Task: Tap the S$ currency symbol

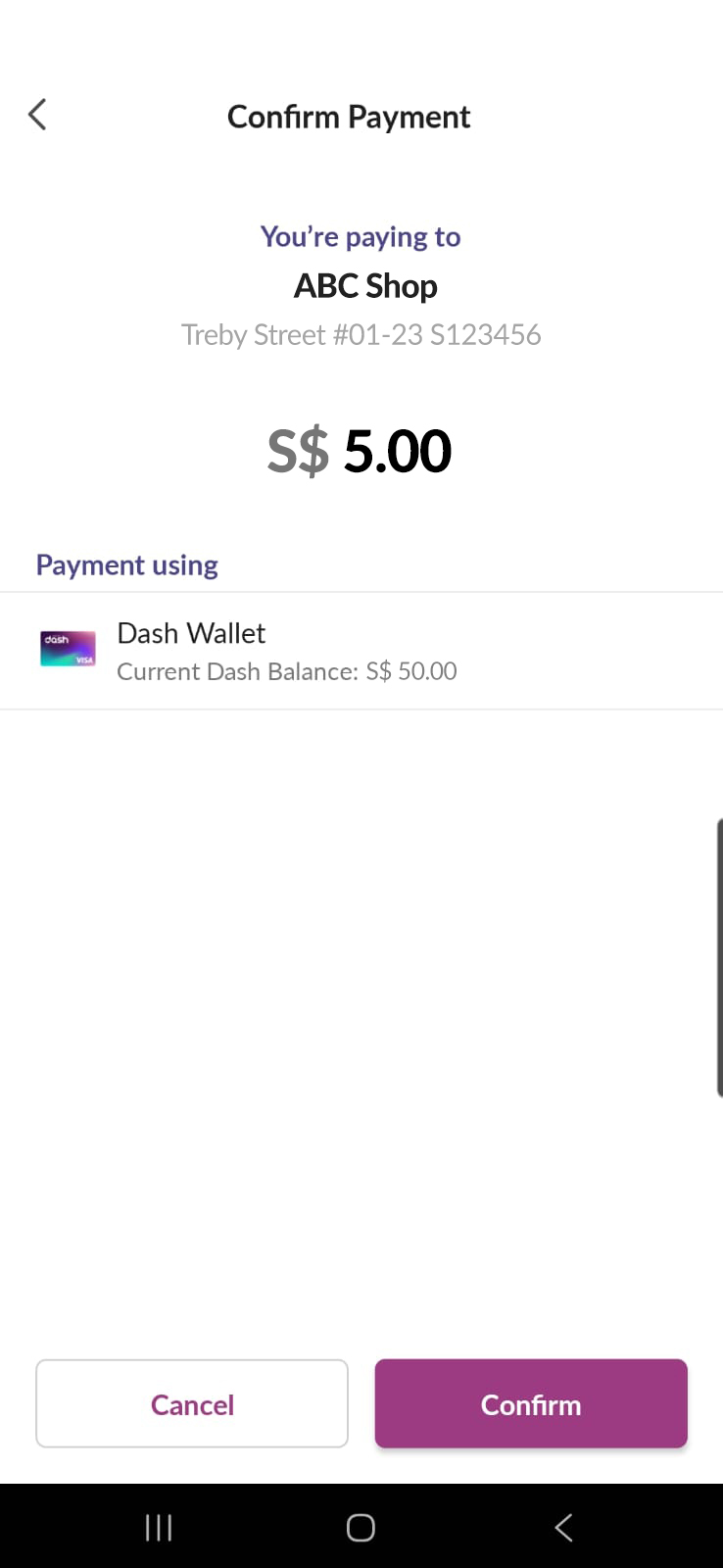Action: pos(298,451)
